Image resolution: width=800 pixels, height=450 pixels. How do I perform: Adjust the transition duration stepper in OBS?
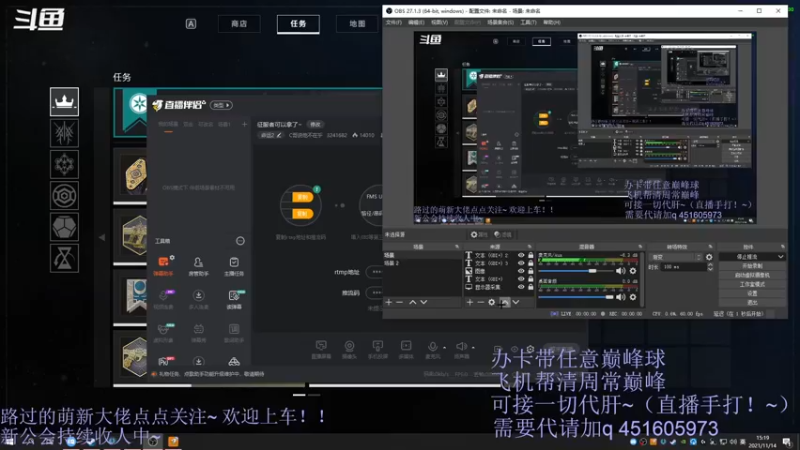(710, 267)
